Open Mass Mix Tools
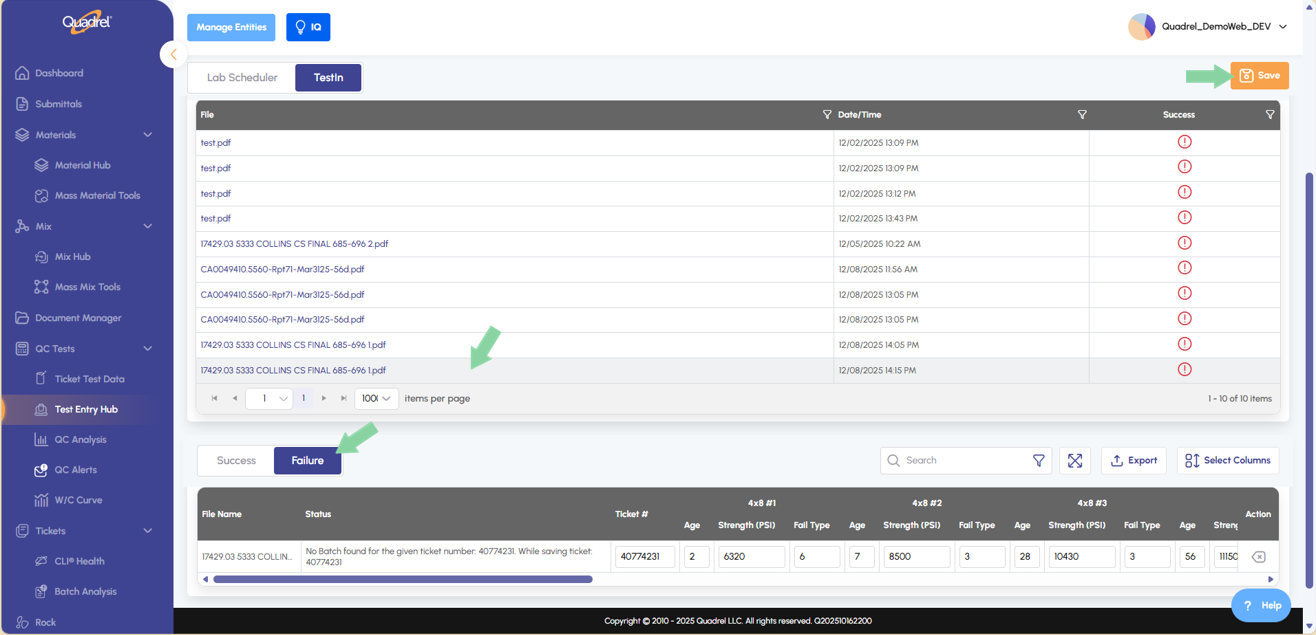Viewport: 1316px width, 635px height. [x=87, y=287]
